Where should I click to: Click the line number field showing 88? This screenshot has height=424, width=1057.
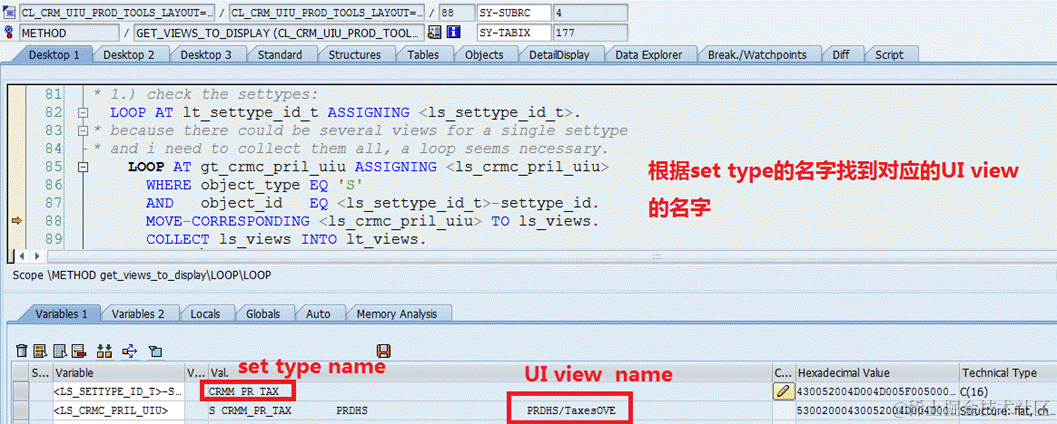[x=456, y=12]
